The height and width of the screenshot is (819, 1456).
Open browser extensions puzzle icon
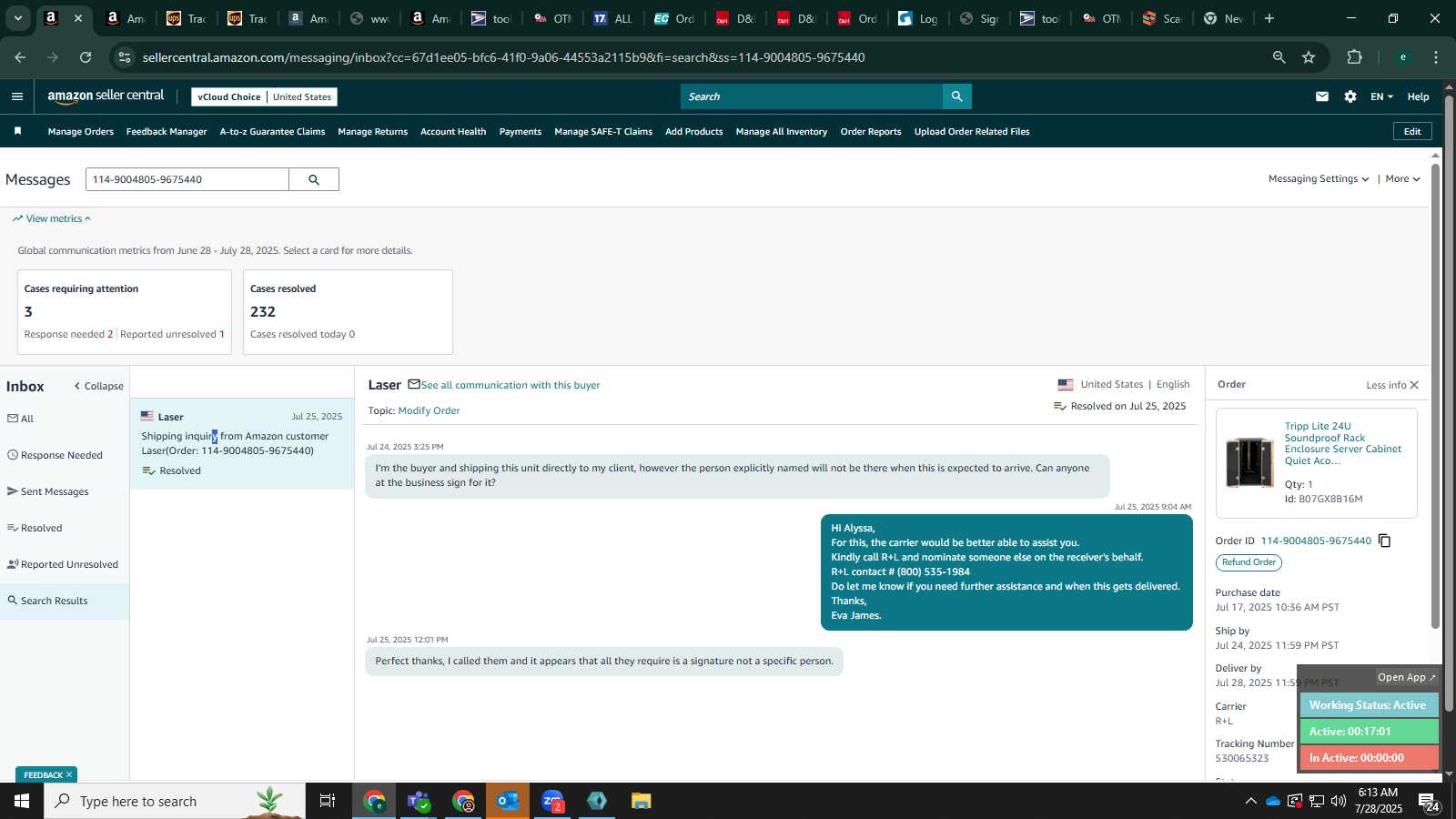pos(1354,57)
